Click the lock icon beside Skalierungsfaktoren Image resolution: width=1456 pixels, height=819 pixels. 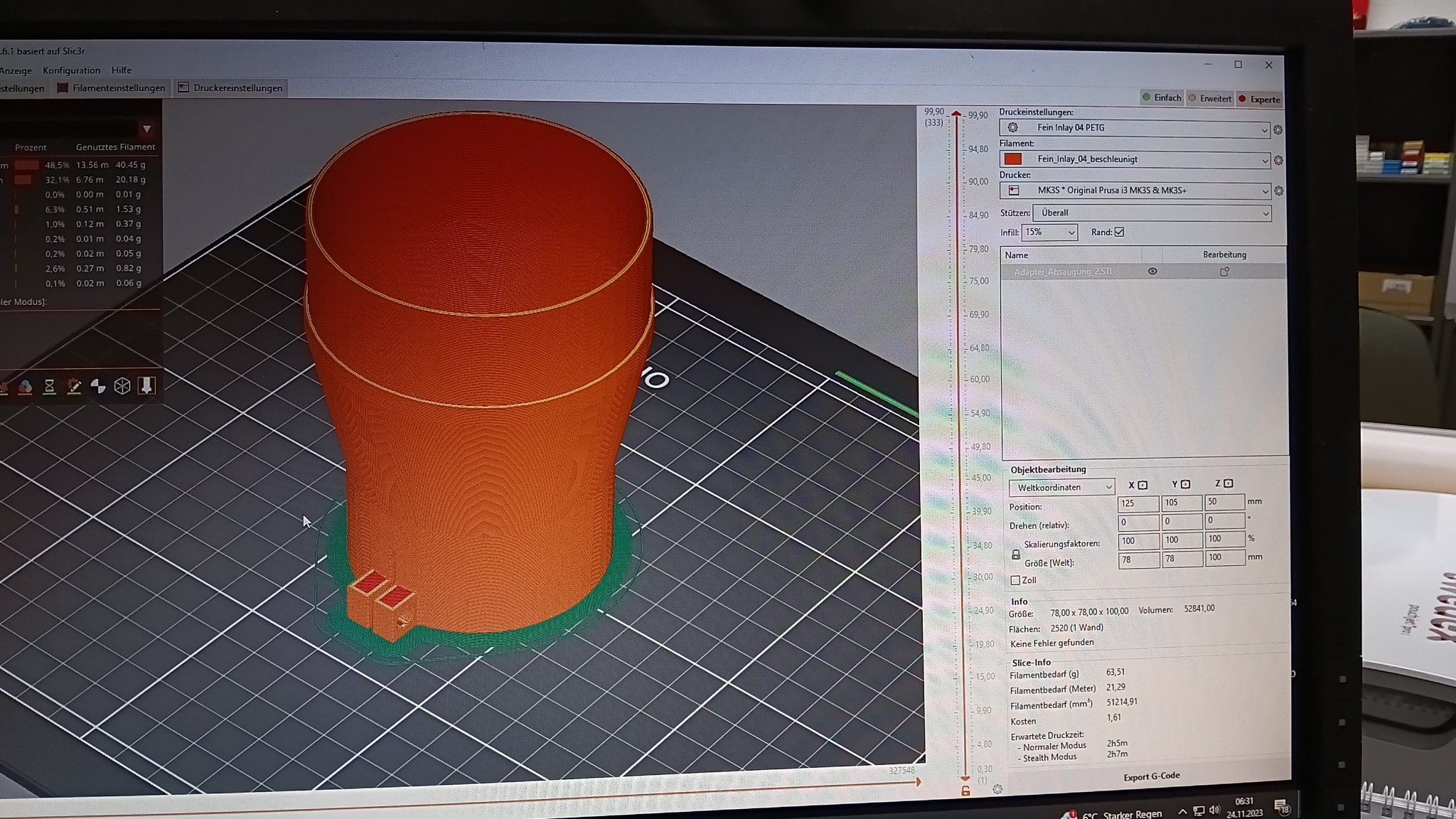[1016, 554]
